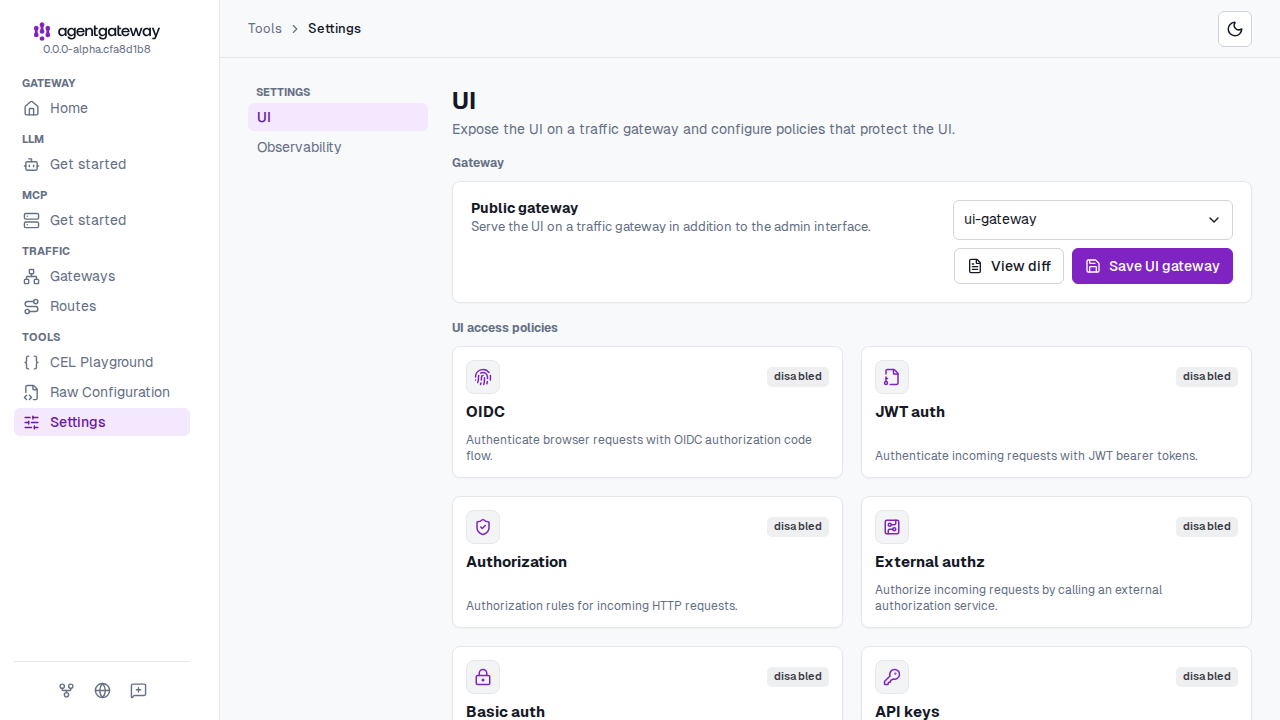This screenshot has width=1280, height=720.
Task: Click the disabled badge on JWT auth card
Action: pos(1207,377)
